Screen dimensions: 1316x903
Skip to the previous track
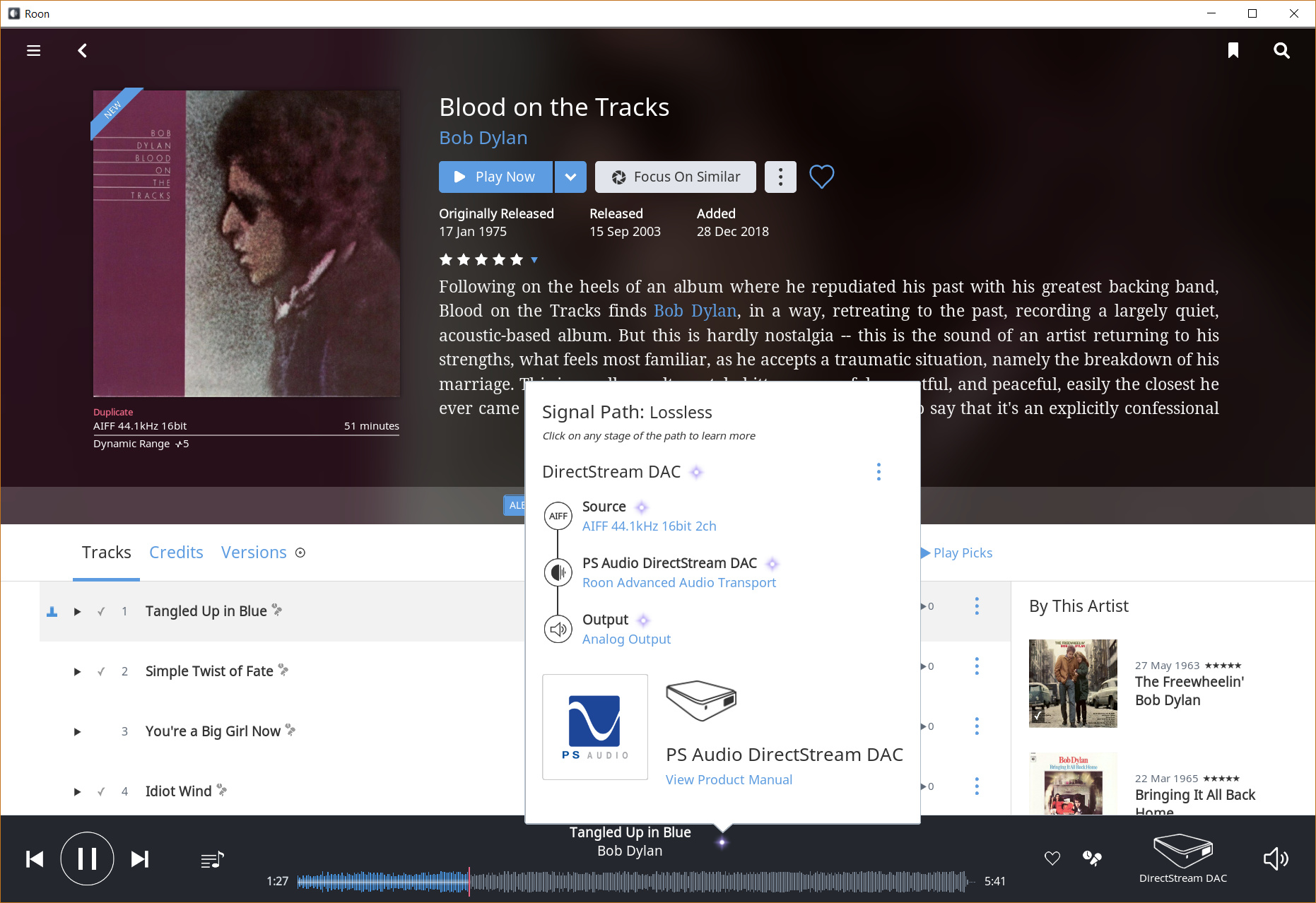pos(35,859)
